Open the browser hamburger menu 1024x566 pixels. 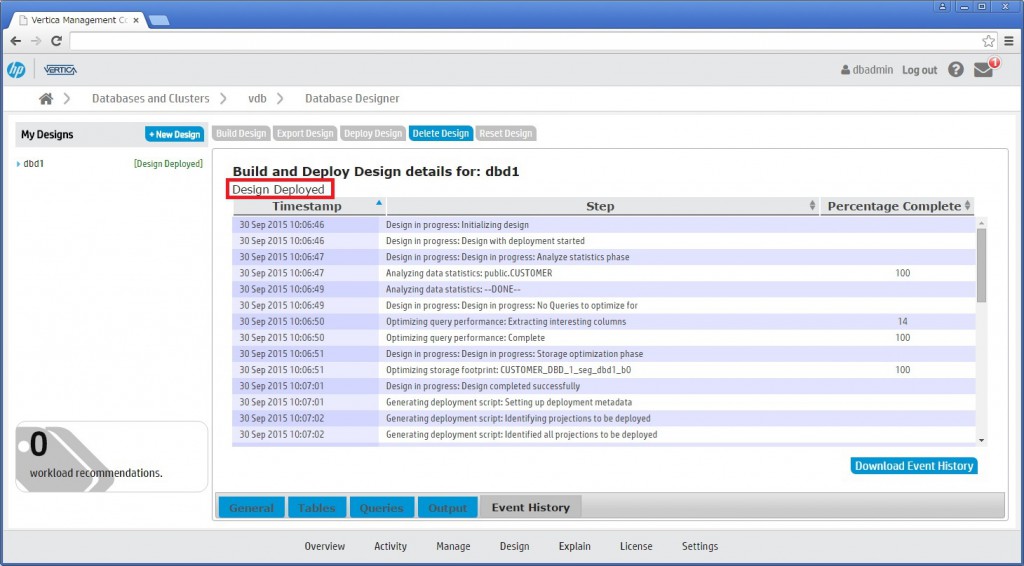1009,41
